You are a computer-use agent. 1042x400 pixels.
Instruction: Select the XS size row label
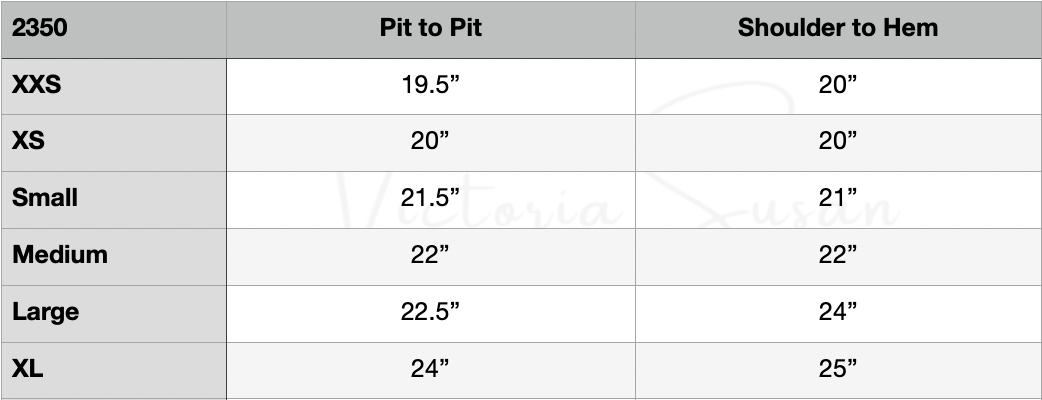(x=28, y=142)
